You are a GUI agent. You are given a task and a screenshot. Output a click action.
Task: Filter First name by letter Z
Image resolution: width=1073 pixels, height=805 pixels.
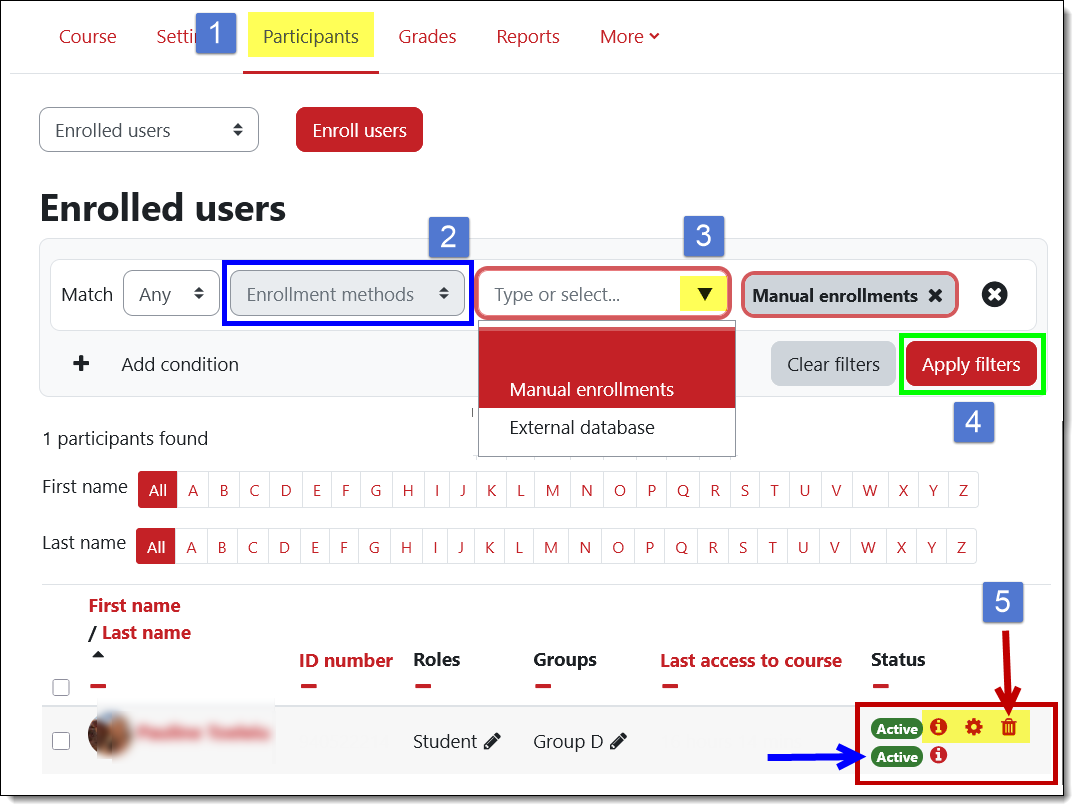(963, 490)
